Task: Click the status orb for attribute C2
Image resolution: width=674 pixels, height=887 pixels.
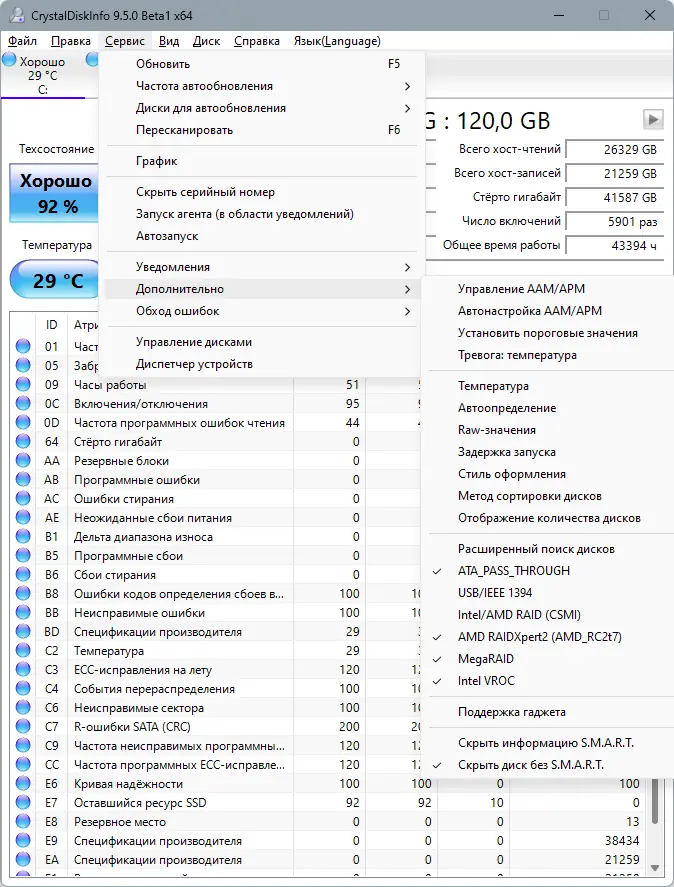Action: pos(23,651)
